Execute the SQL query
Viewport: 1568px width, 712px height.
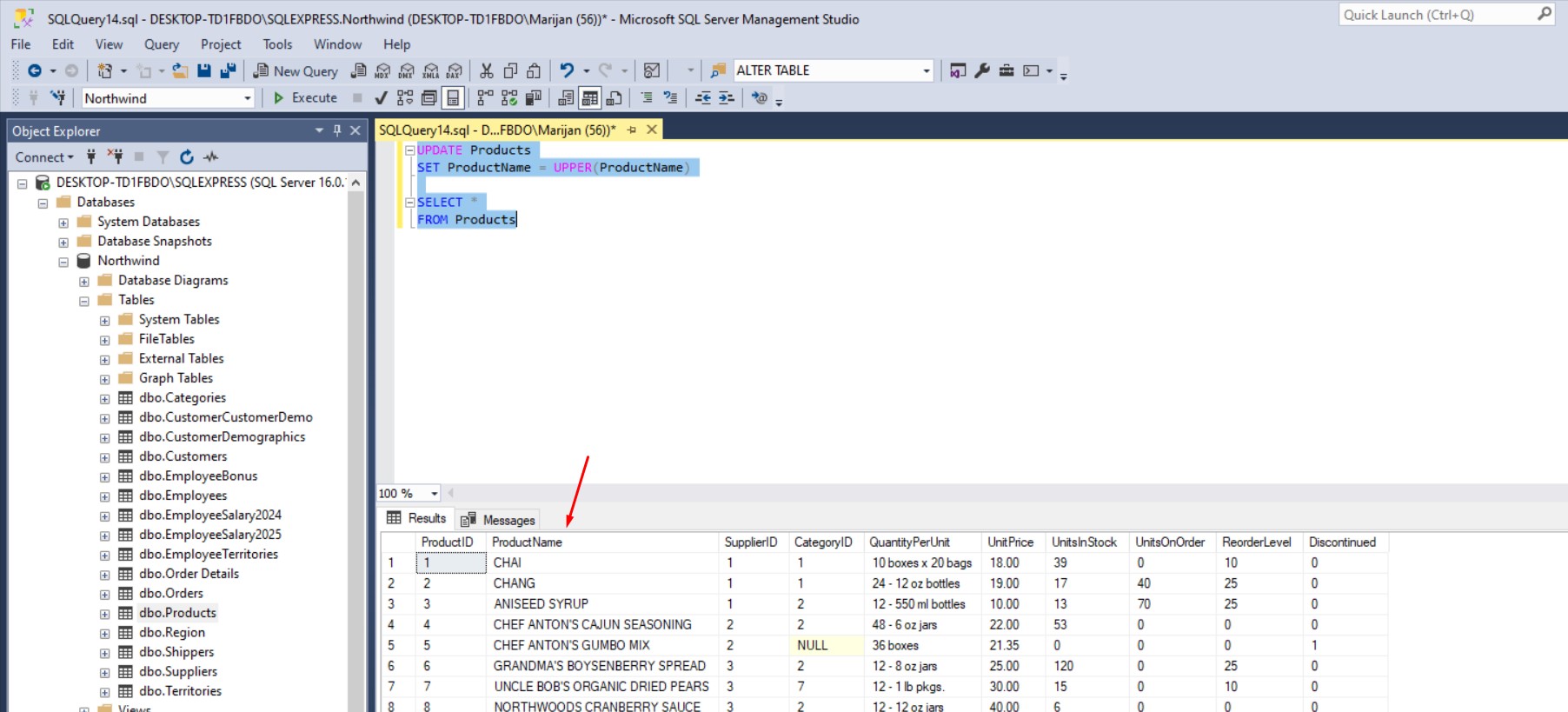[305, 98]
